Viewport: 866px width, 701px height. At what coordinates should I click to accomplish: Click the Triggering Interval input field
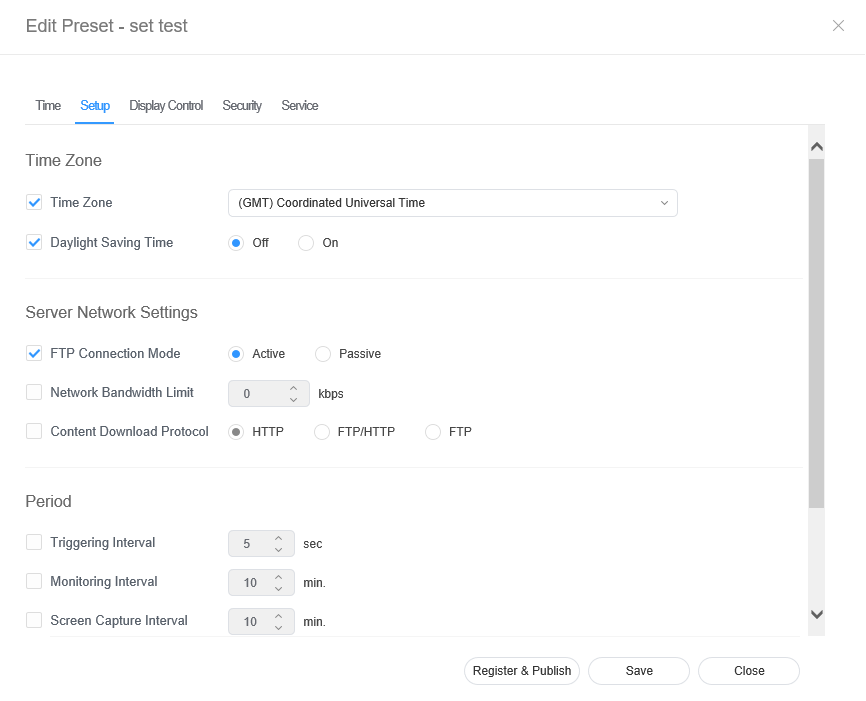tap(248, 544)
